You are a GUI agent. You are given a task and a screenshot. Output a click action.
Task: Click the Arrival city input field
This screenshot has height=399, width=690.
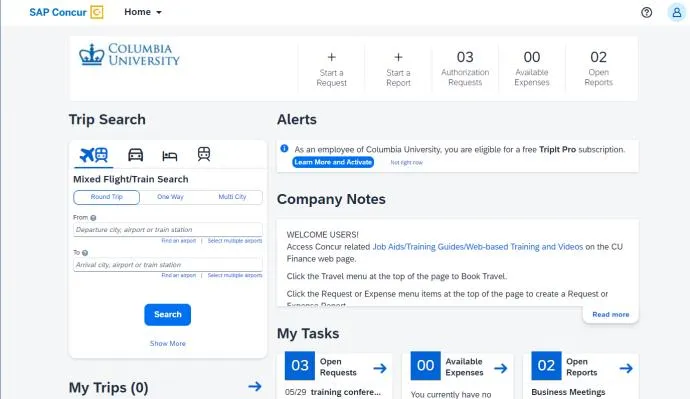(168, 265)
